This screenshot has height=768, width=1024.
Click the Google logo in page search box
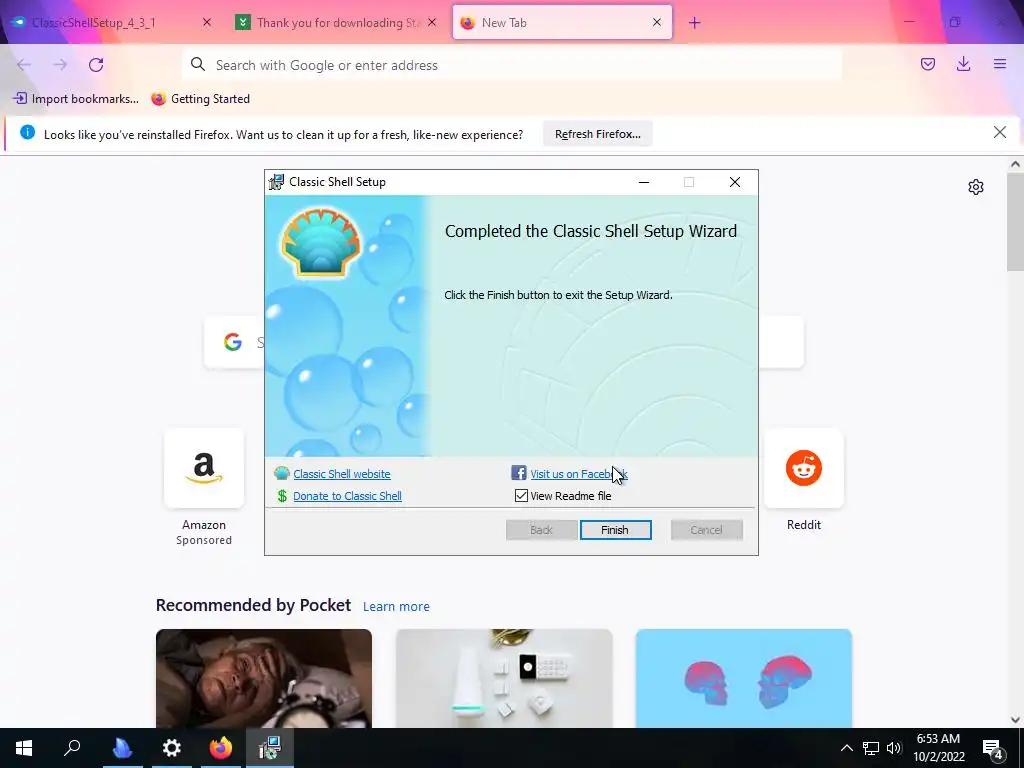(x=232, y=342)
